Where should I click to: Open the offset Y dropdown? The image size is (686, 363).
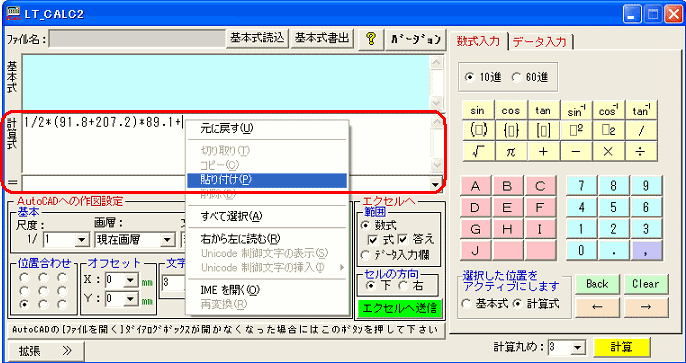click(131, 299)
